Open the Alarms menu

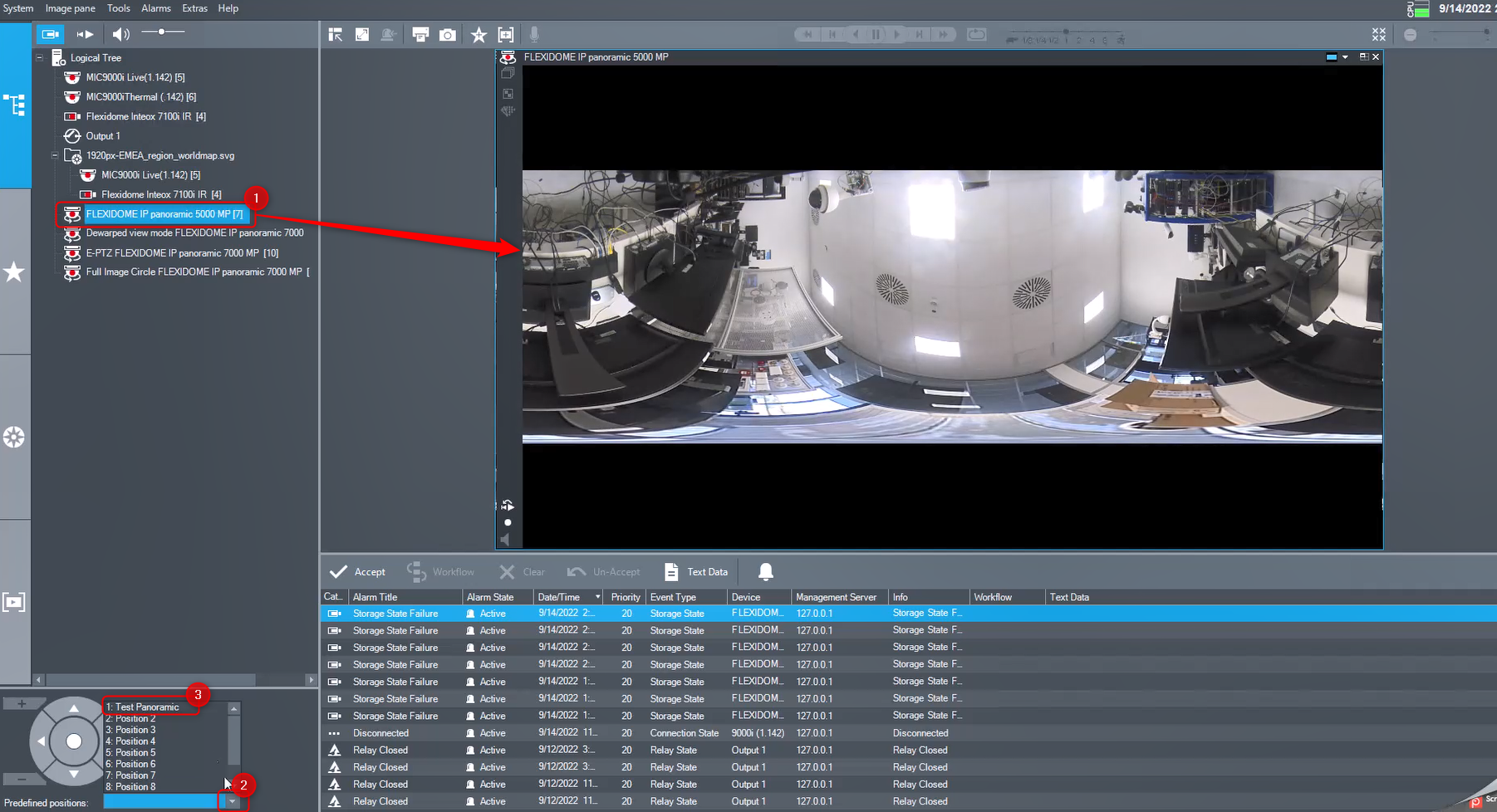[155, 8]
